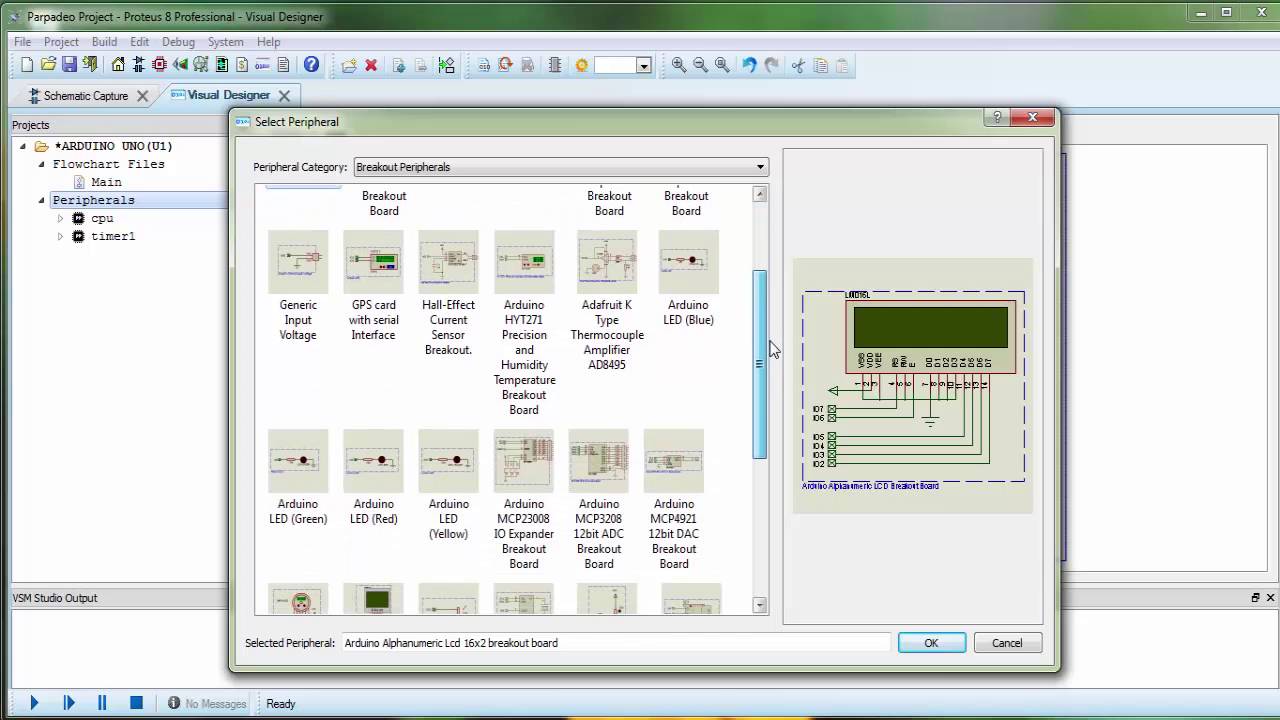Select the Arduino MCP23008 IO Expander board
This screenshot has width=1280, height=720.
pos(524,501)
